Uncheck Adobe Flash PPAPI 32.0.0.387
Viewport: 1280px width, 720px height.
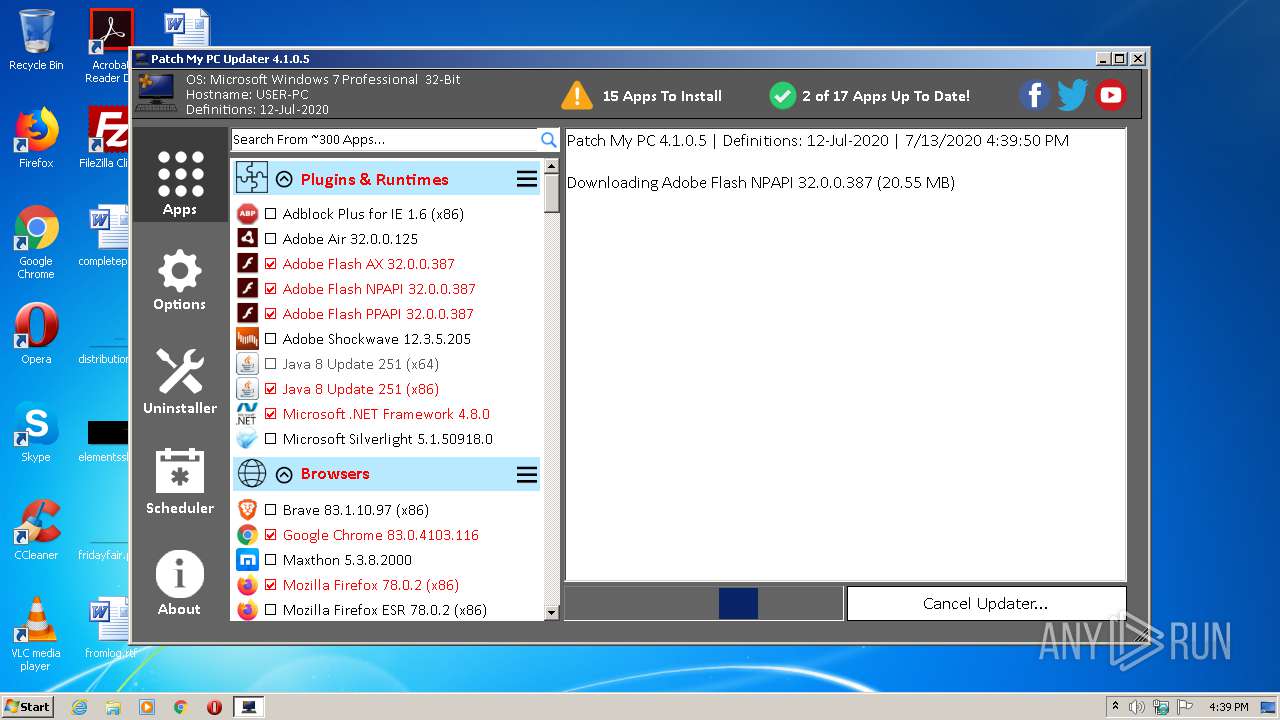(x=271, y=314)
